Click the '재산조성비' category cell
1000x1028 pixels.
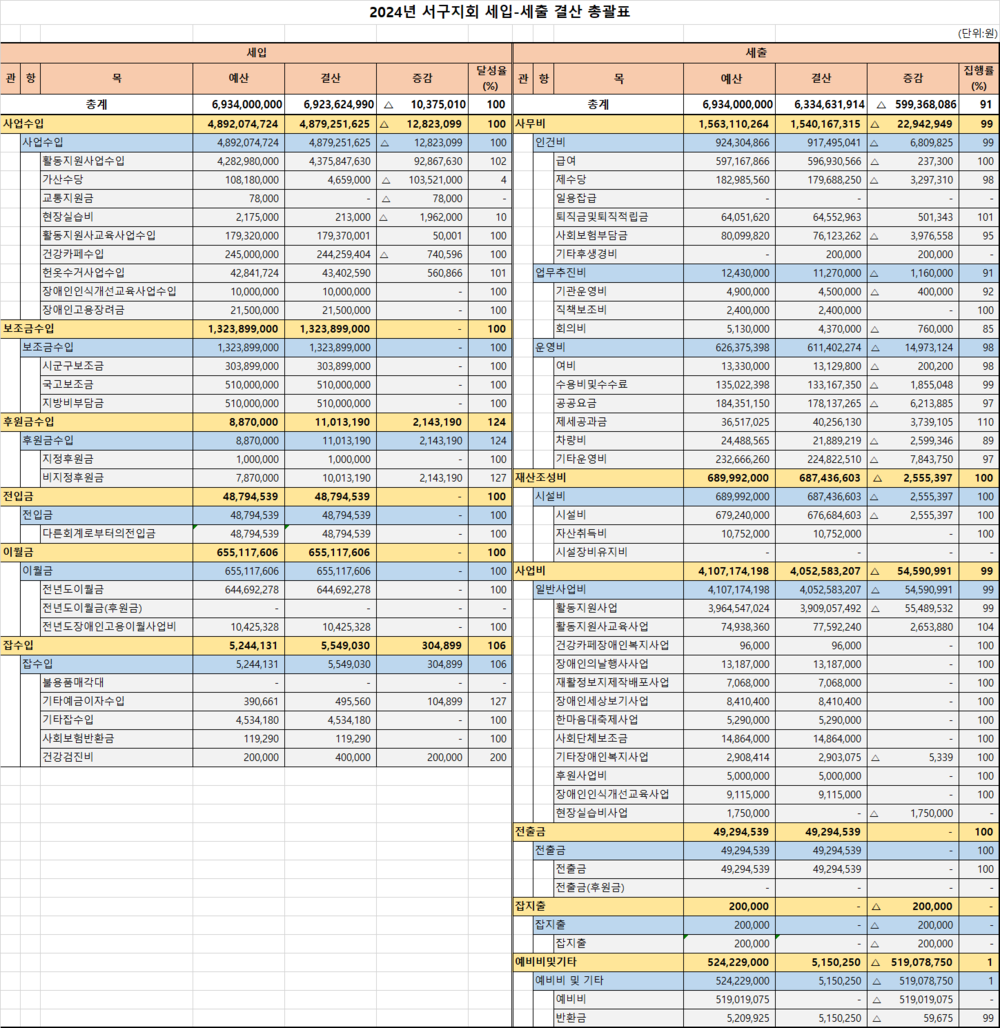[599, 478]
